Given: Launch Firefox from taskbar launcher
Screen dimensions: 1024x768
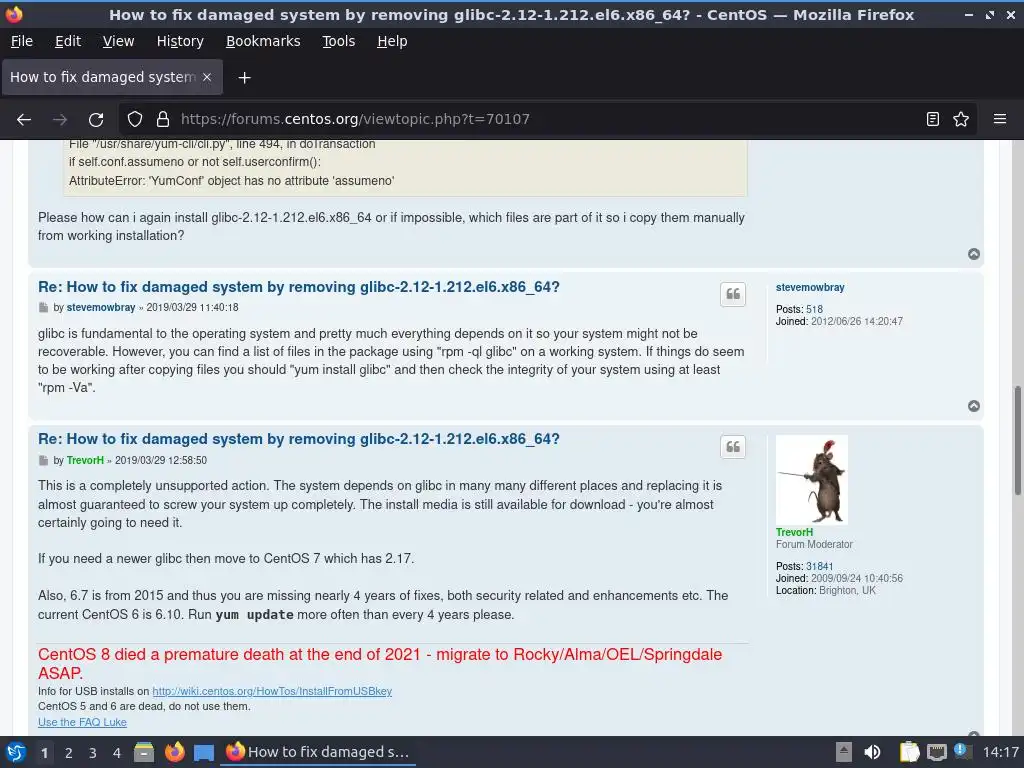Looking at the screenshot, I should click(174, 752).
